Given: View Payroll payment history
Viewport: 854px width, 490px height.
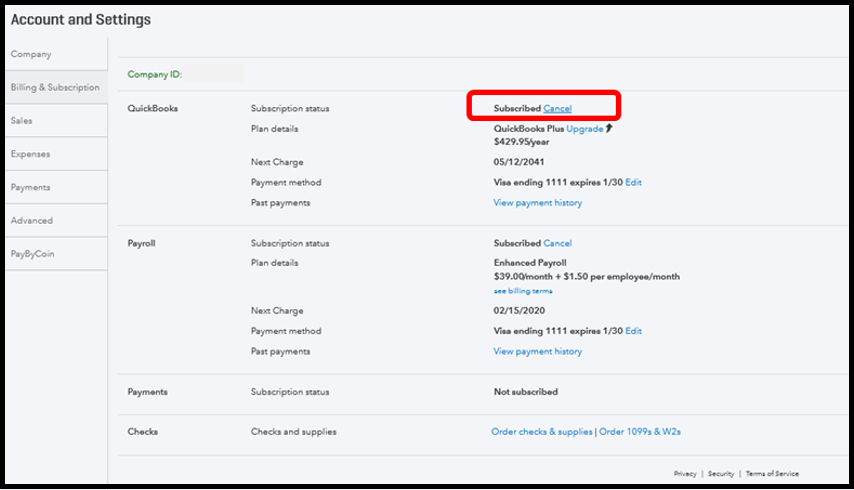Looking at the screenshot, I should click(538, 351).
